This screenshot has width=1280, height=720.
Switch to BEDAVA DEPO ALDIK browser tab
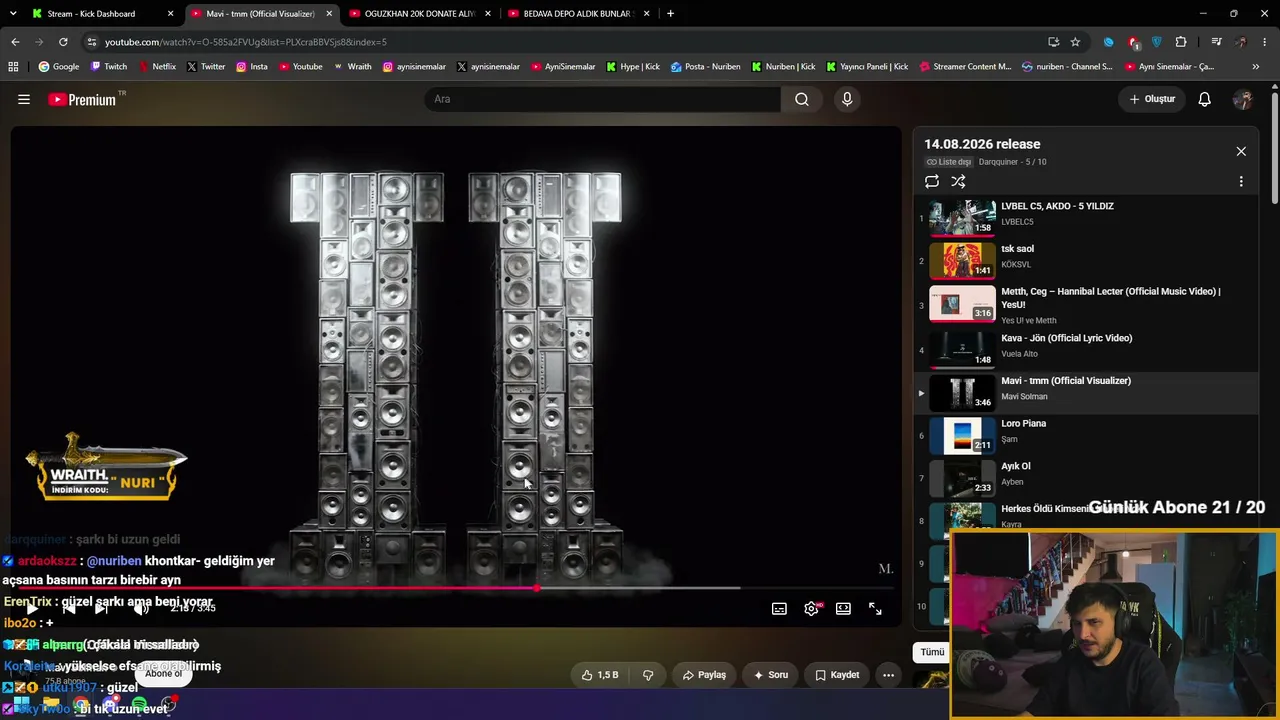click(580, 14)
